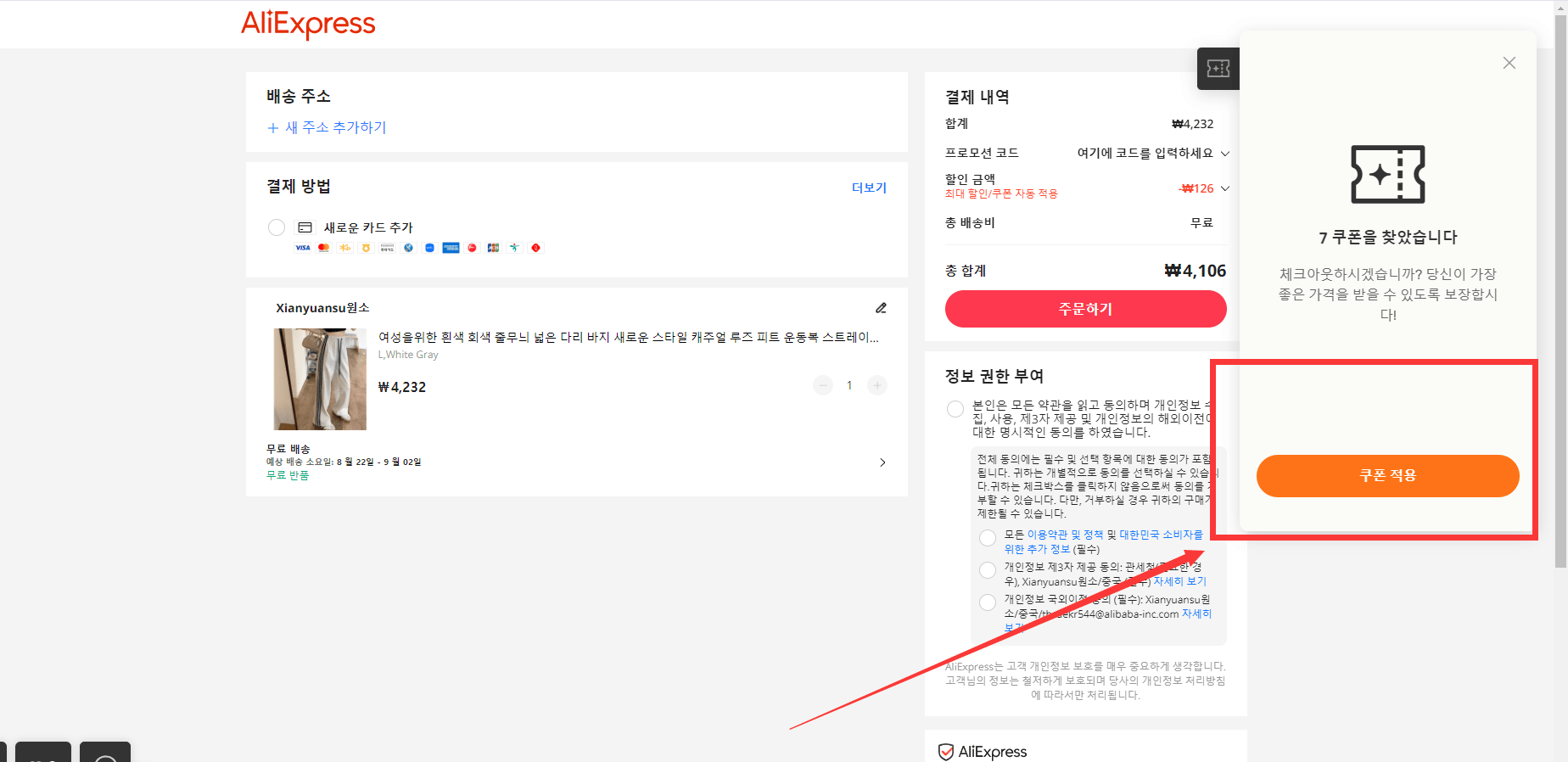Click the credit card icon beside 새로운 카드 추가
Viewport: 1568px width, 762px height.
(305, 227)
